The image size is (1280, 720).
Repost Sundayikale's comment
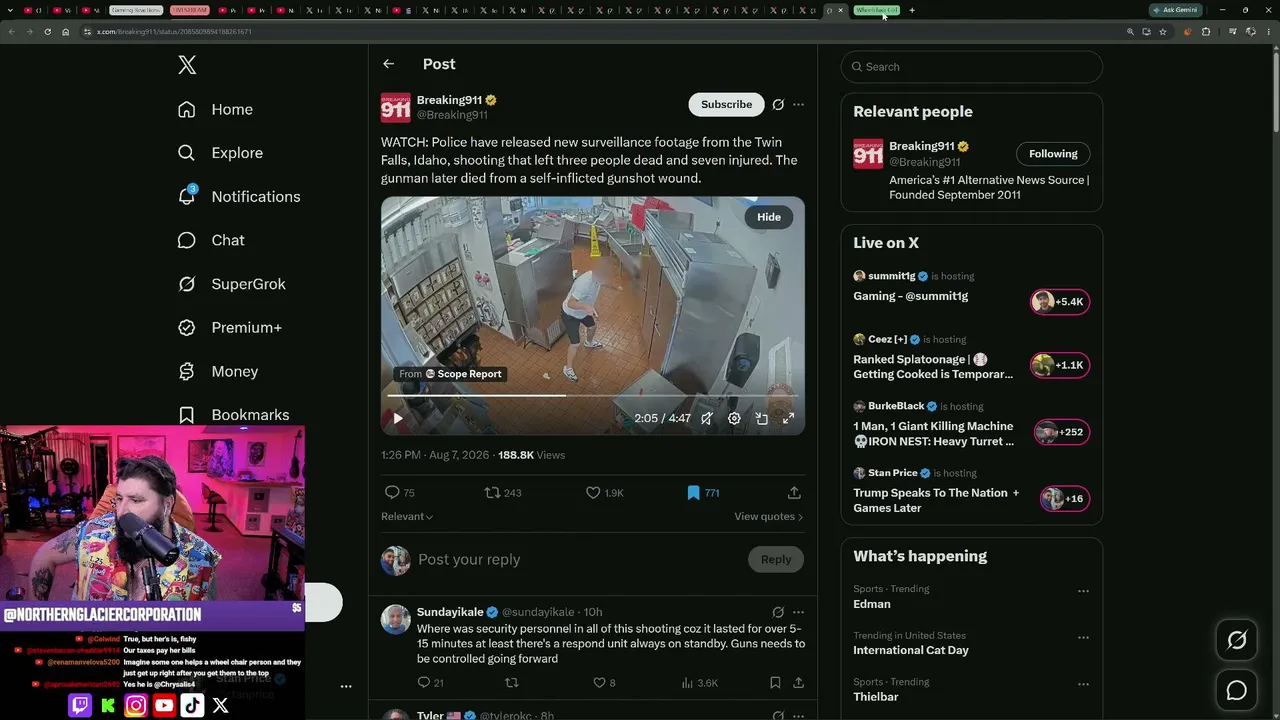click(512, 683)
